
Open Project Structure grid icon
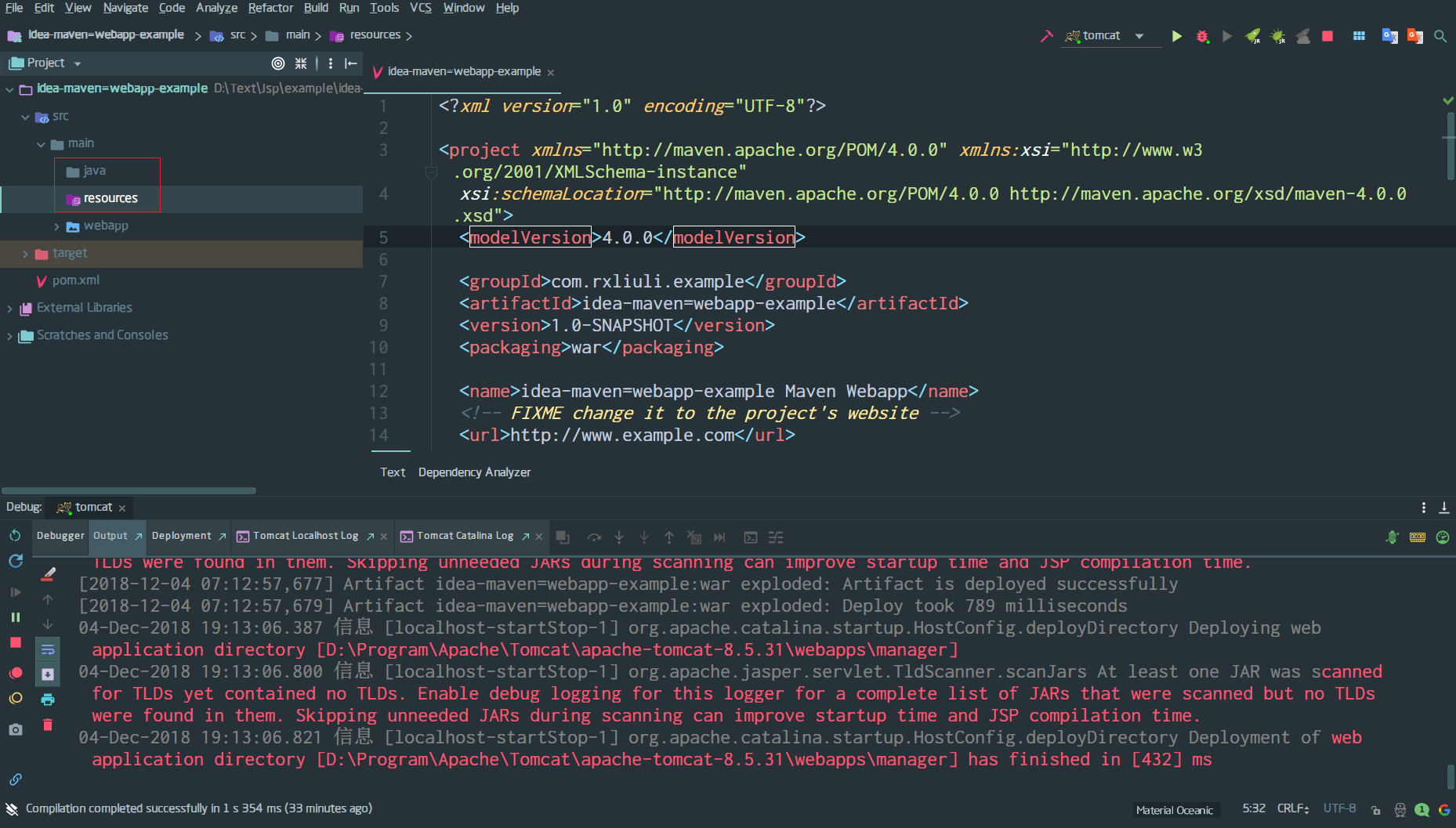[x=1359, y=36]
